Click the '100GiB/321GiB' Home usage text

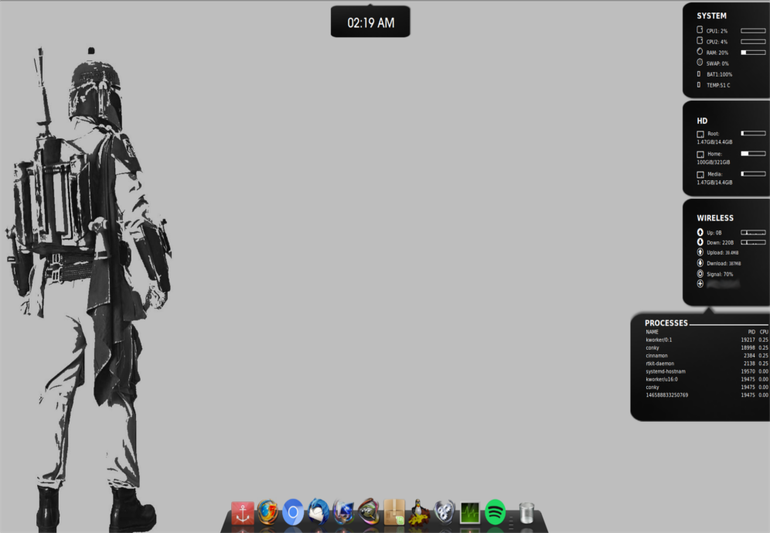coord(713,162)
